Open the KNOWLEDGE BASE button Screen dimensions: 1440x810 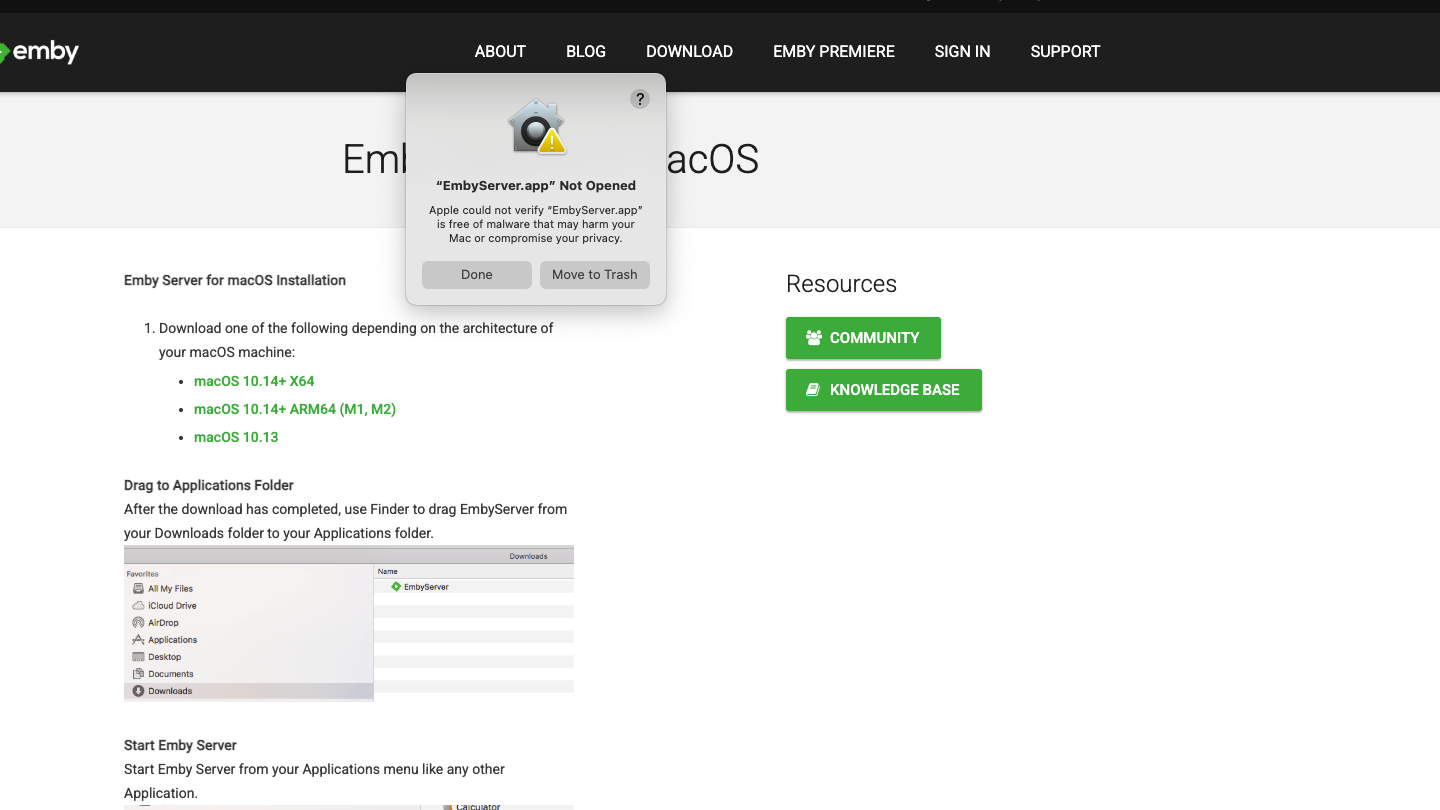coord(884,390)
